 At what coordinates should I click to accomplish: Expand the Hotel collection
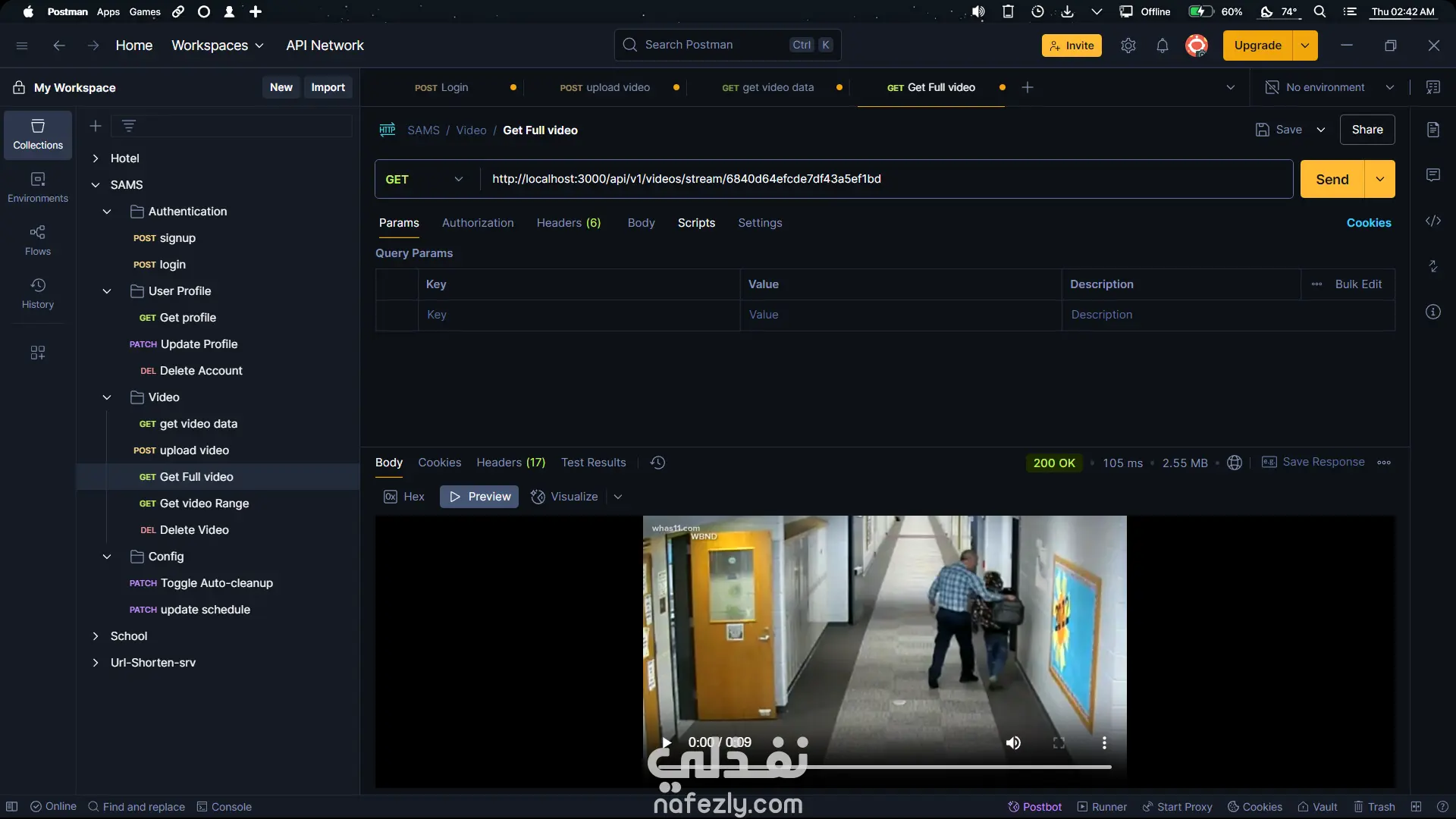point(96,158)
